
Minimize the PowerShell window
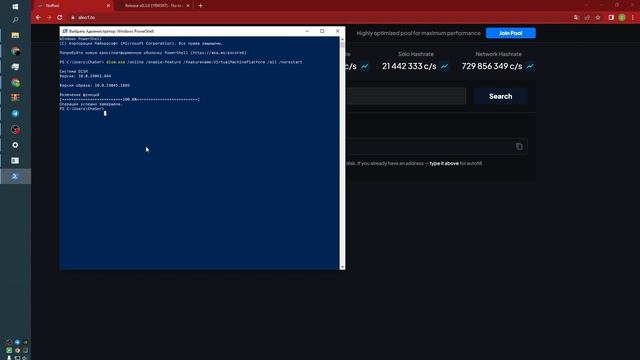point(307,31)
